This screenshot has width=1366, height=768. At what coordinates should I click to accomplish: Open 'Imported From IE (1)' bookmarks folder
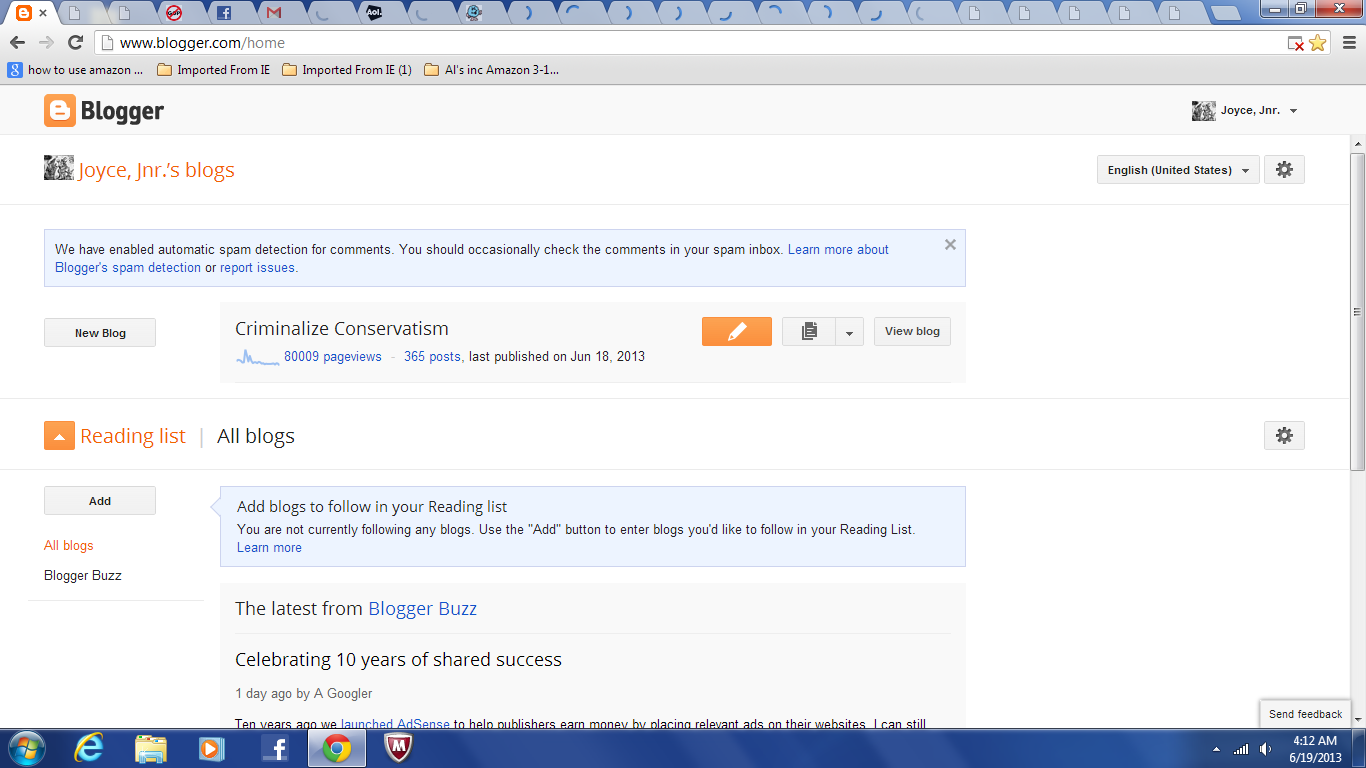(x=347, y=70)
